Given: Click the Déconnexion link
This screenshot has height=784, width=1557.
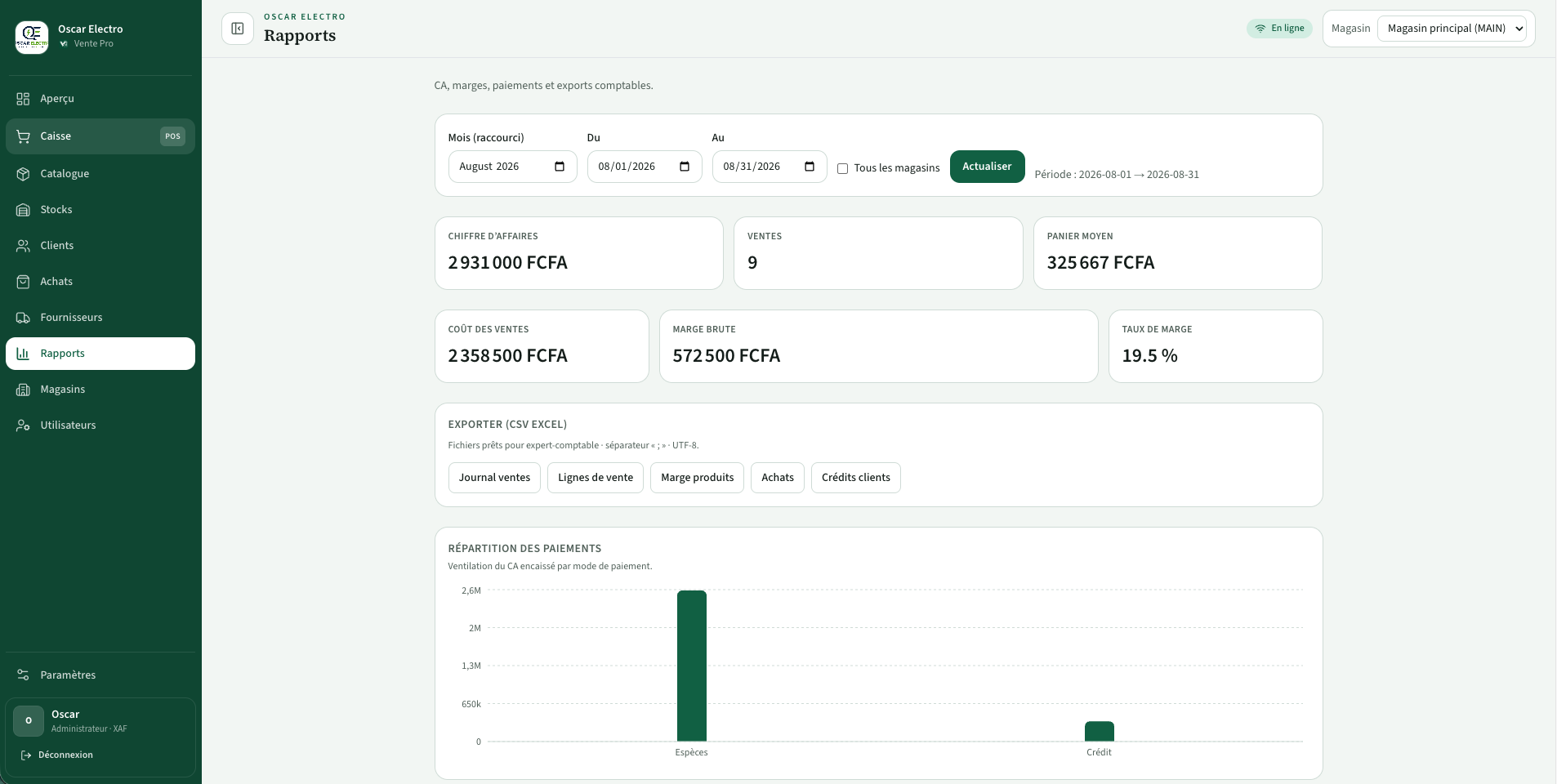Looking at the screenshot, I should click(x=57, y=755).
